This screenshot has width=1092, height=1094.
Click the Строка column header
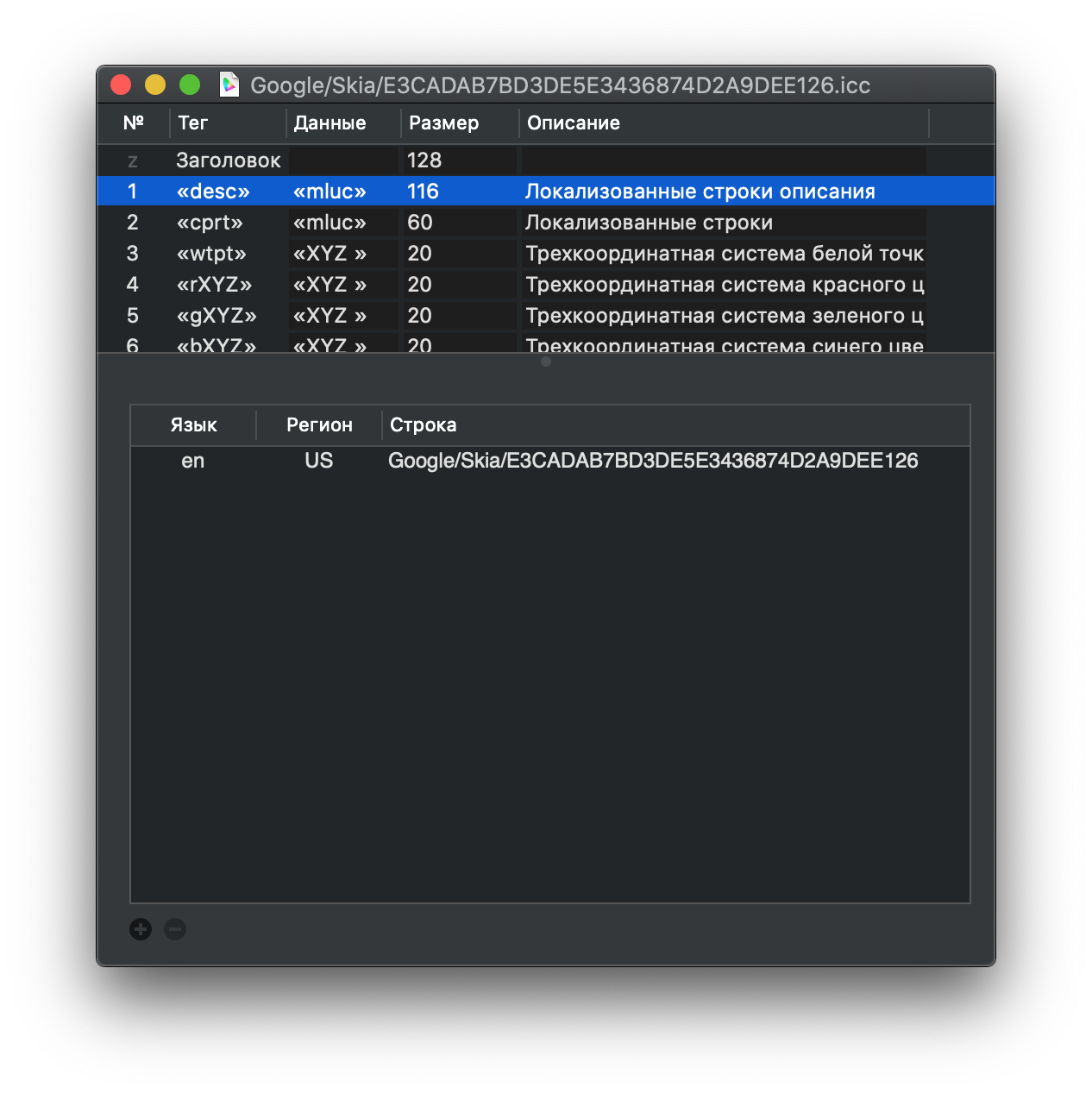click(x=676, y=425)
